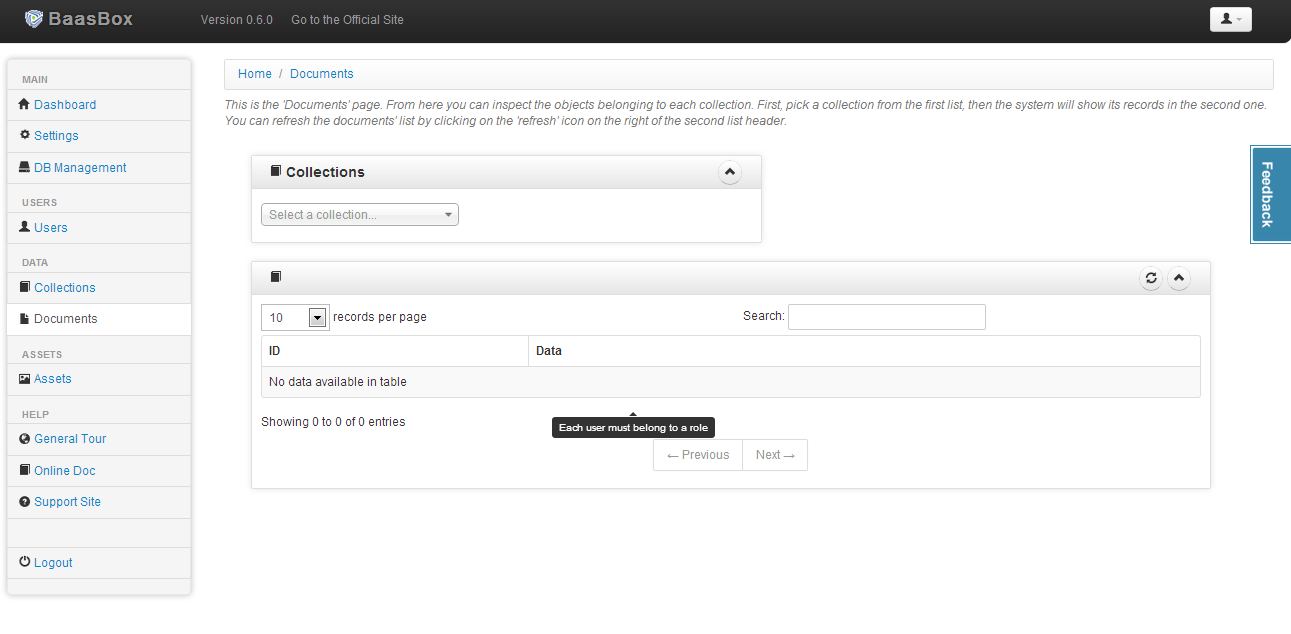Image resolution: width=1291 pixels, height=634 pixels.
Task: Click the Settings gear icon
Action: coord(25,135)
